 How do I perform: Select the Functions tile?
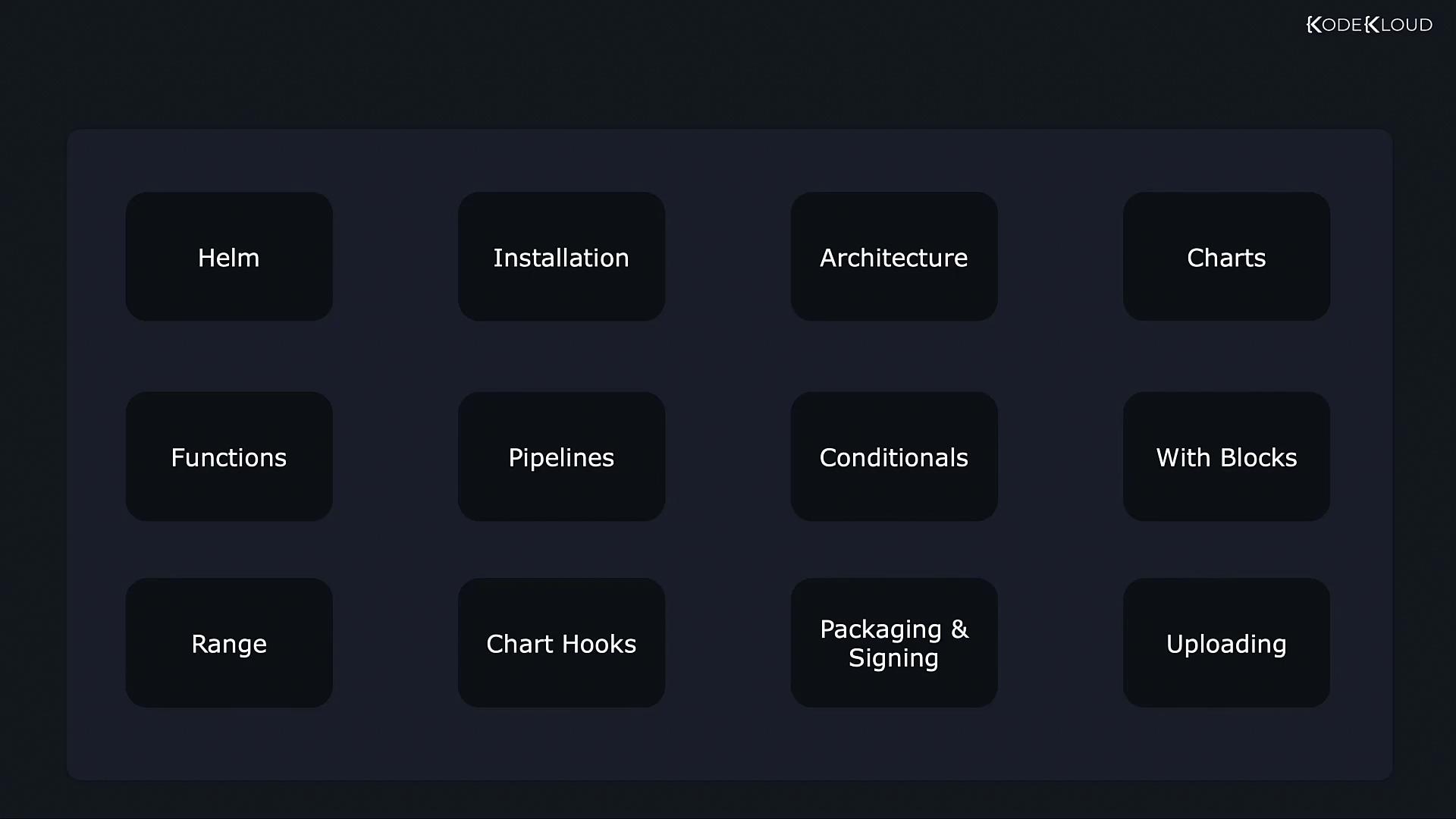(x=228, y=457)
